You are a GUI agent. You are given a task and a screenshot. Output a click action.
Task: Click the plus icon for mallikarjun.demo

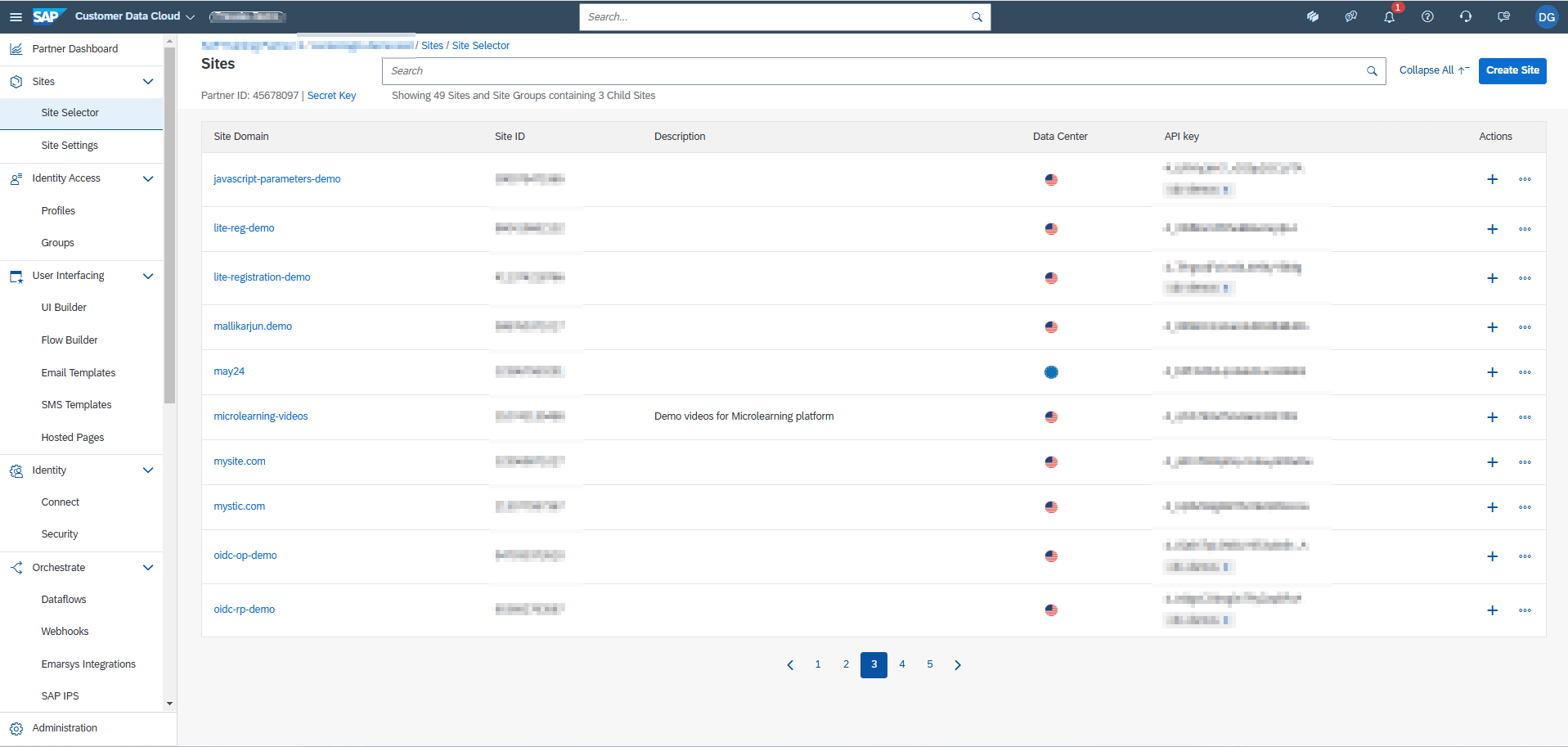(1492, 327)
